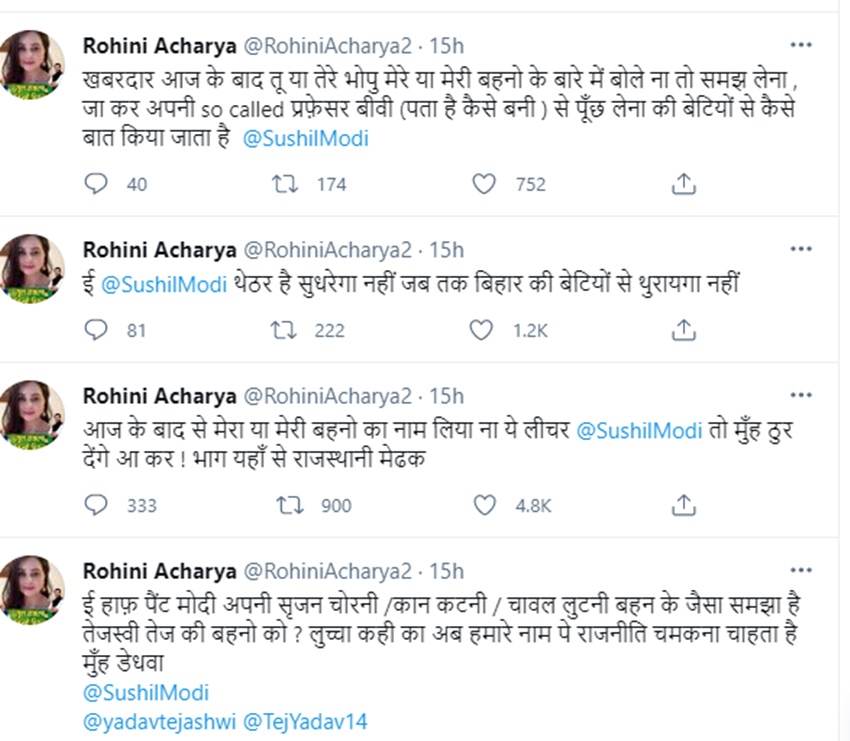This screenshot has width=850, height=741.
Task: Retweet the tweet with 174 retweets
Action: click(288, 184)
